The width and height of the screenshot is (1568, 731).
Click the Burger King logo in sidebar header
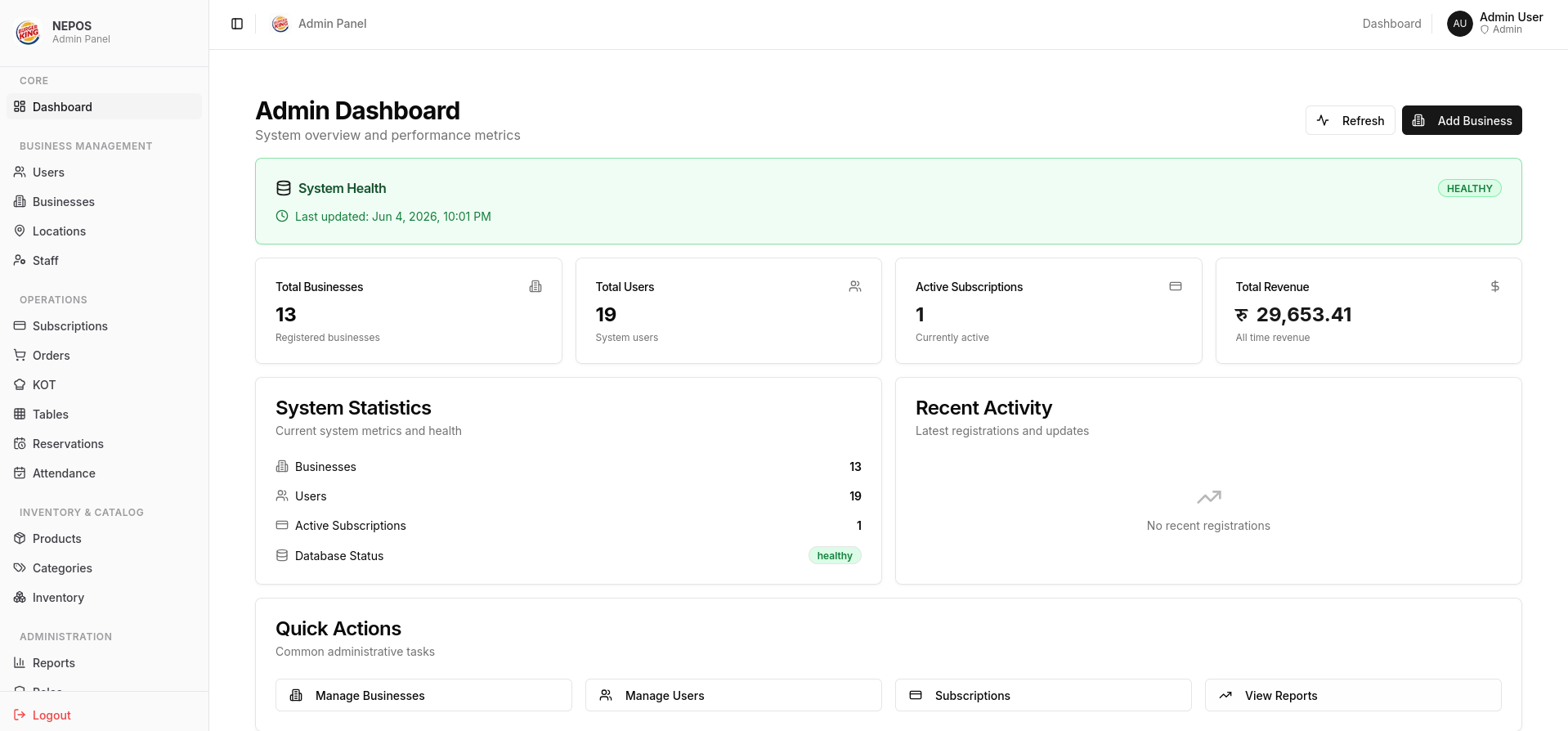pyautogui.click(x=29, y=33)
